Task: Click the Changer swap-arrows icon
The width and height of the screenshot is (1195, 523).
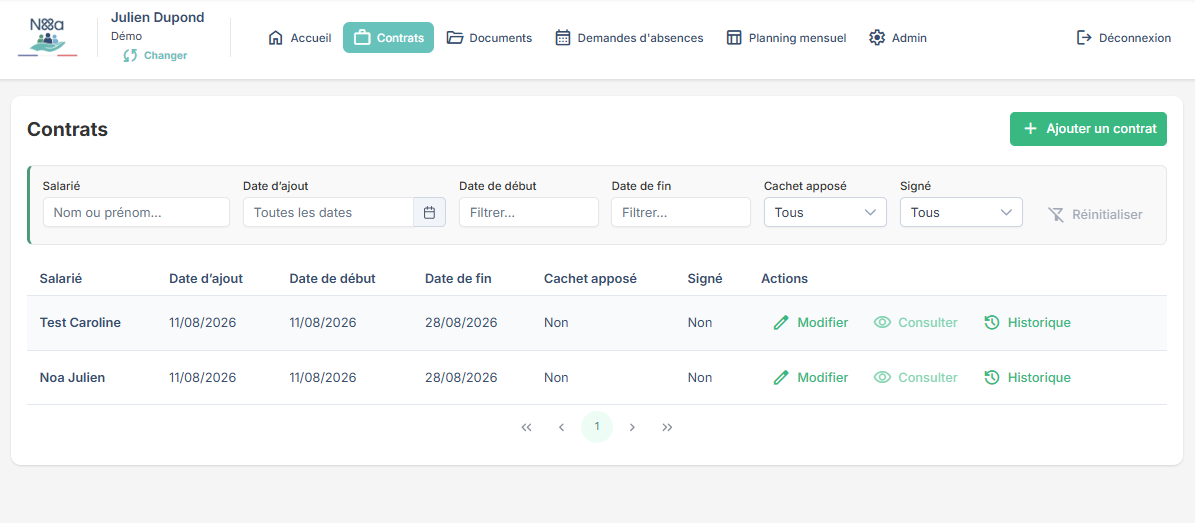Action: [x=130, y=56]
